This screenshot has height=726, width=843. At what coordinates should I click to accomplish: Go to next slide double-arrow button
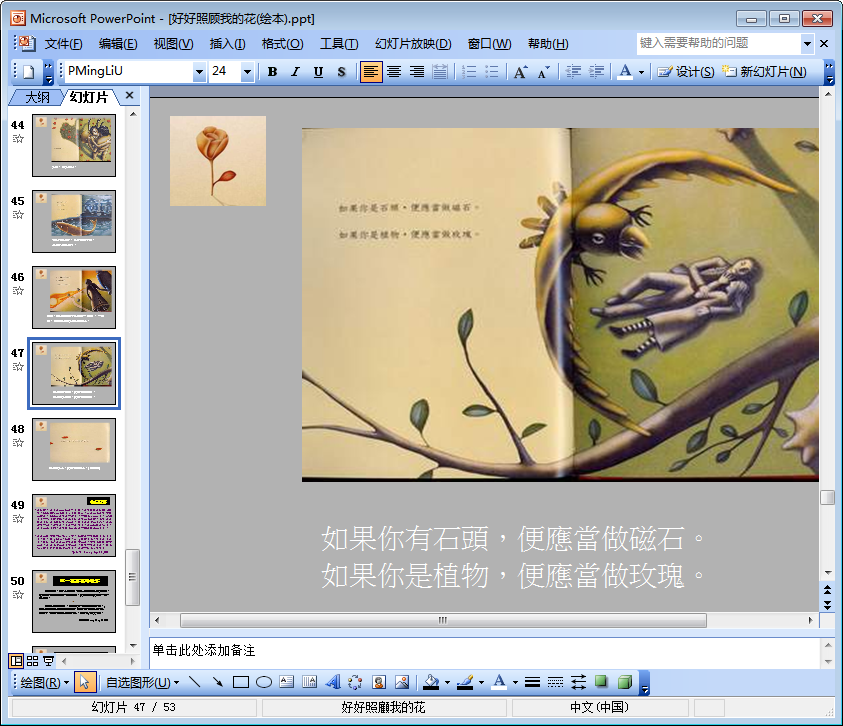click(x=827, y=606)
